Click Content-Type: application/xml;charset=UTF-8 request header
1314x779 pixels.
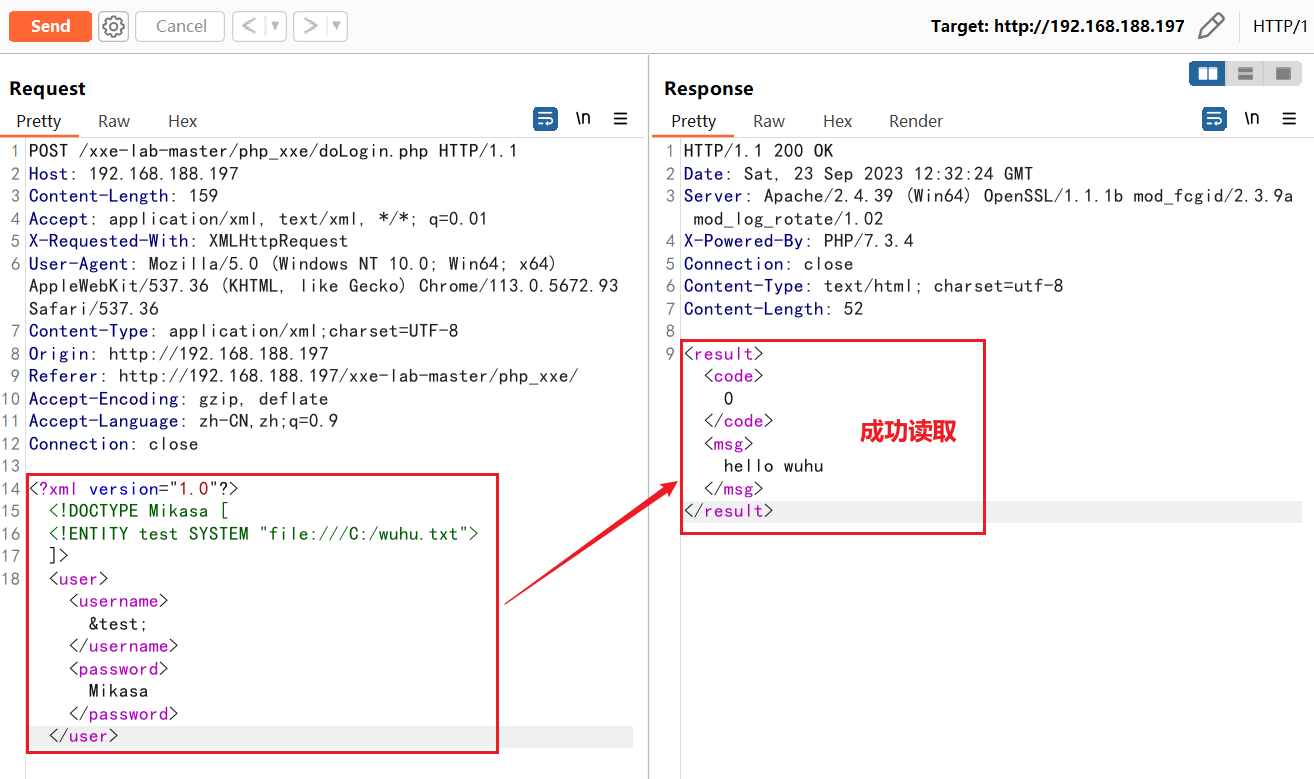click(243, 331)
